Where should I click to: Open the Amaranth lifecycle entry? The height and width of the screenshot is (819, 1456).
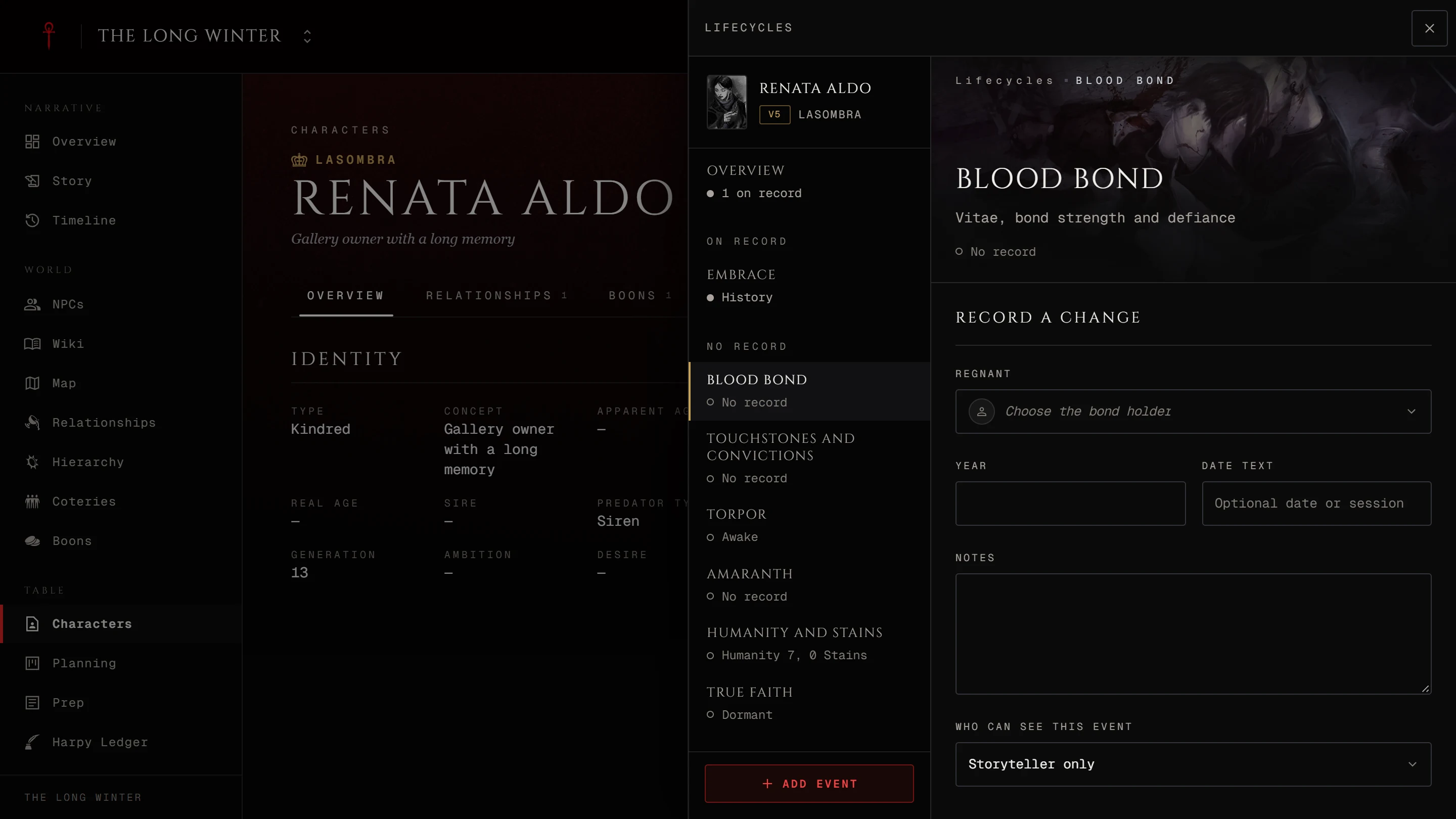(809, 585)
